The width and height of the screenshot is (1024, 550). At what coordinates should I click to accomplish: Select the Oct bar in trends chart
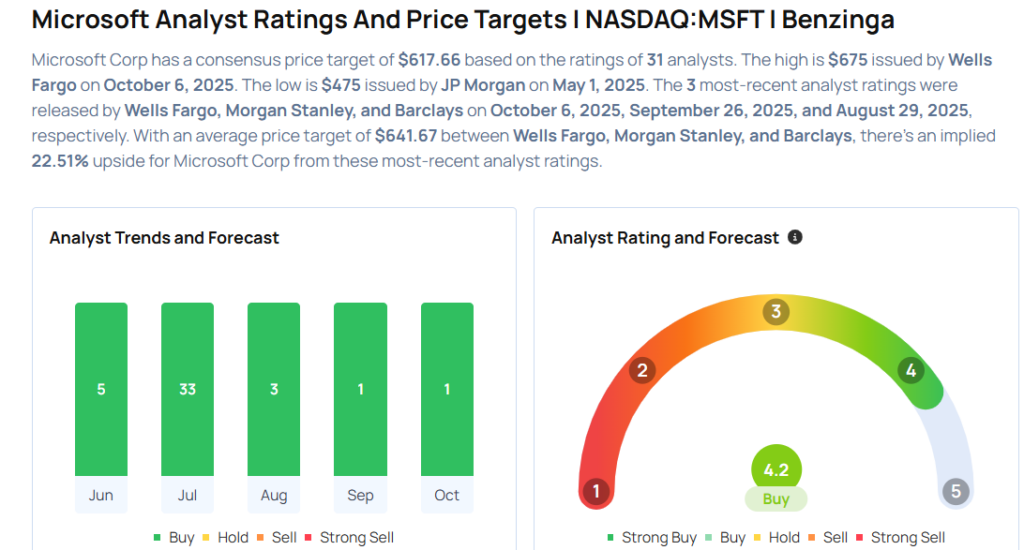(x=447, y=389)
